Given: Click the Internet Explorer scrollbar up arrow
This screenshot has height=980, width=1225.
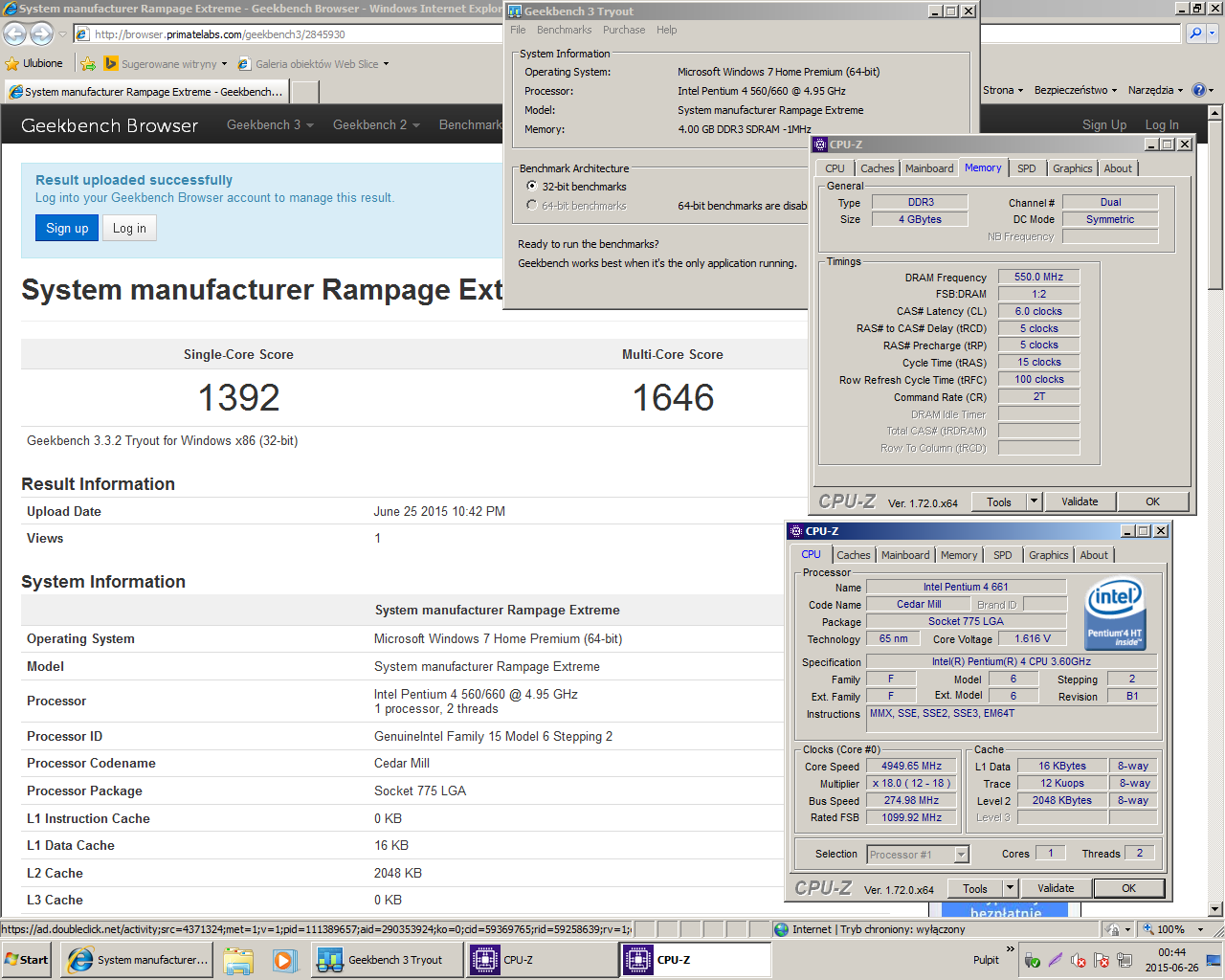Looking at the screenshot, I should pos(1215,113).
